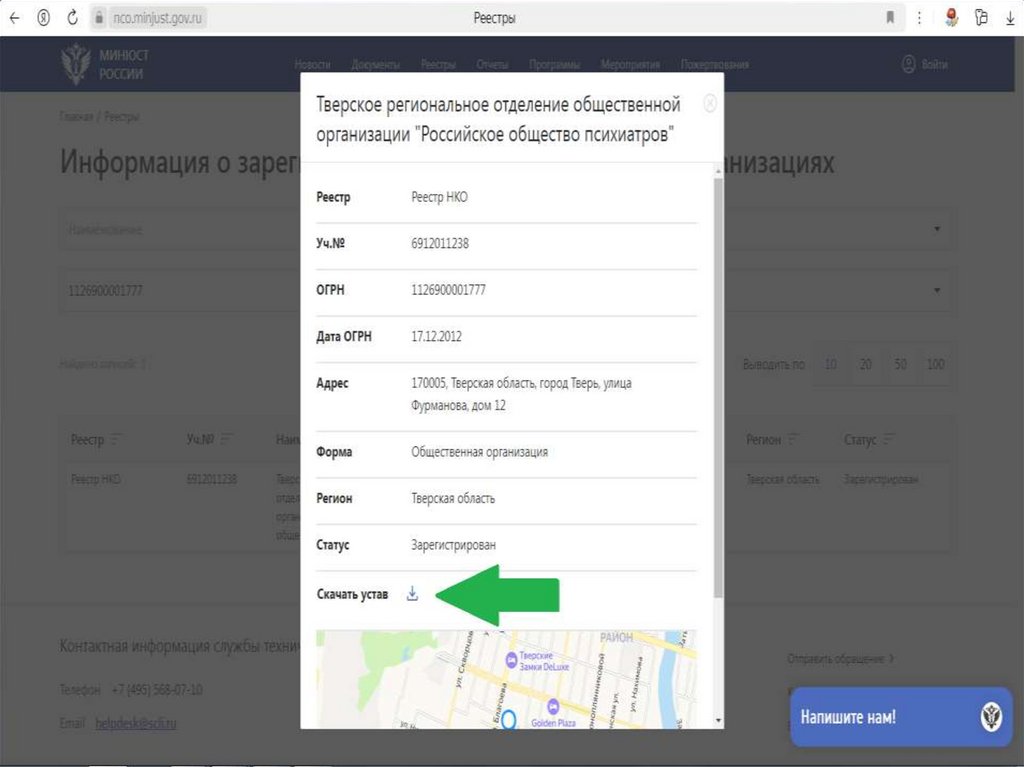Open browser downloads arrow icon

[x=1010, y=18]
